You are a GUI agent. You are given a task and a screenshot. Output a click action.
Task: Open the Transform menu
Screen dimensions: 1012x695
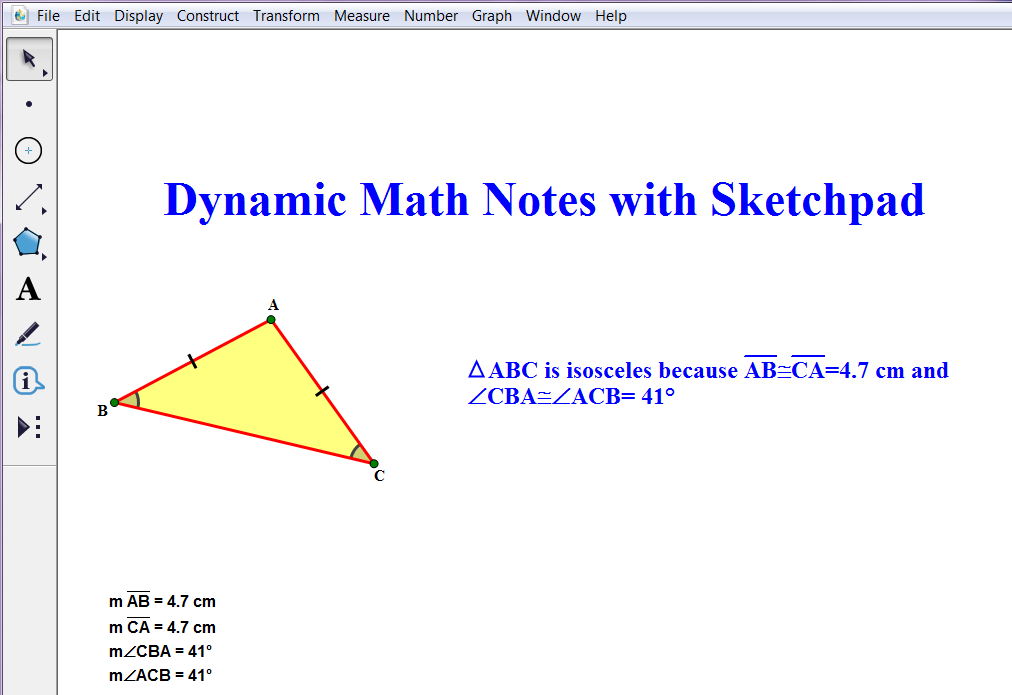pyautogui.click(x=286, y=15)
